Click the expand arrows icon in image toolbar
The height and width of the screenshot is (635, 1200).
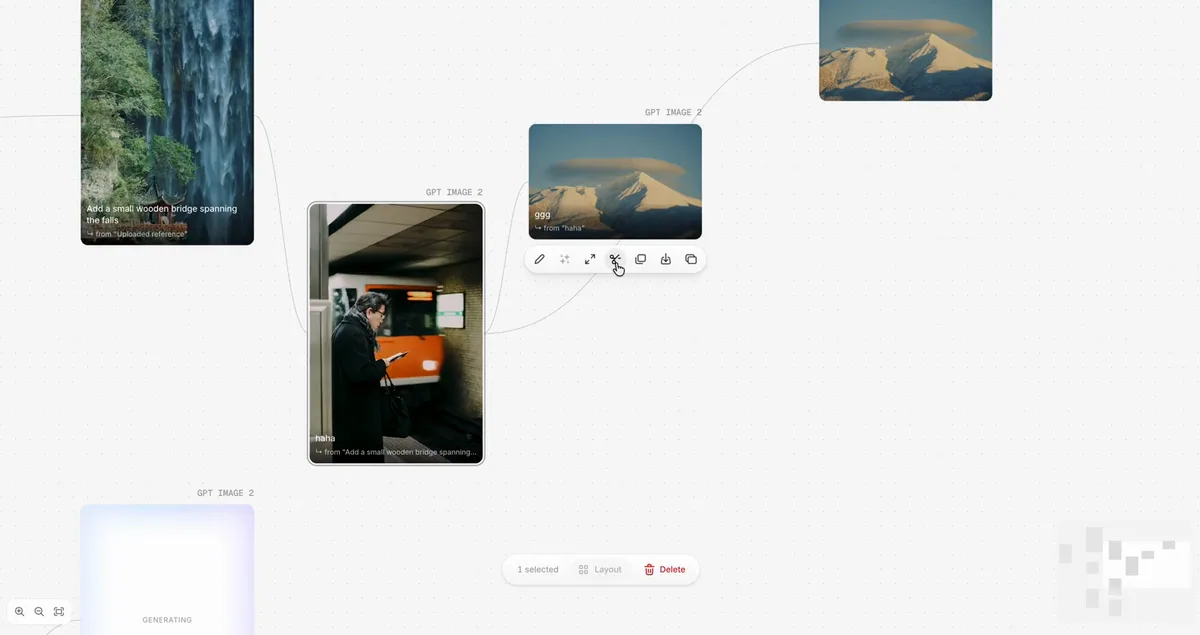[x=590, y=259]
